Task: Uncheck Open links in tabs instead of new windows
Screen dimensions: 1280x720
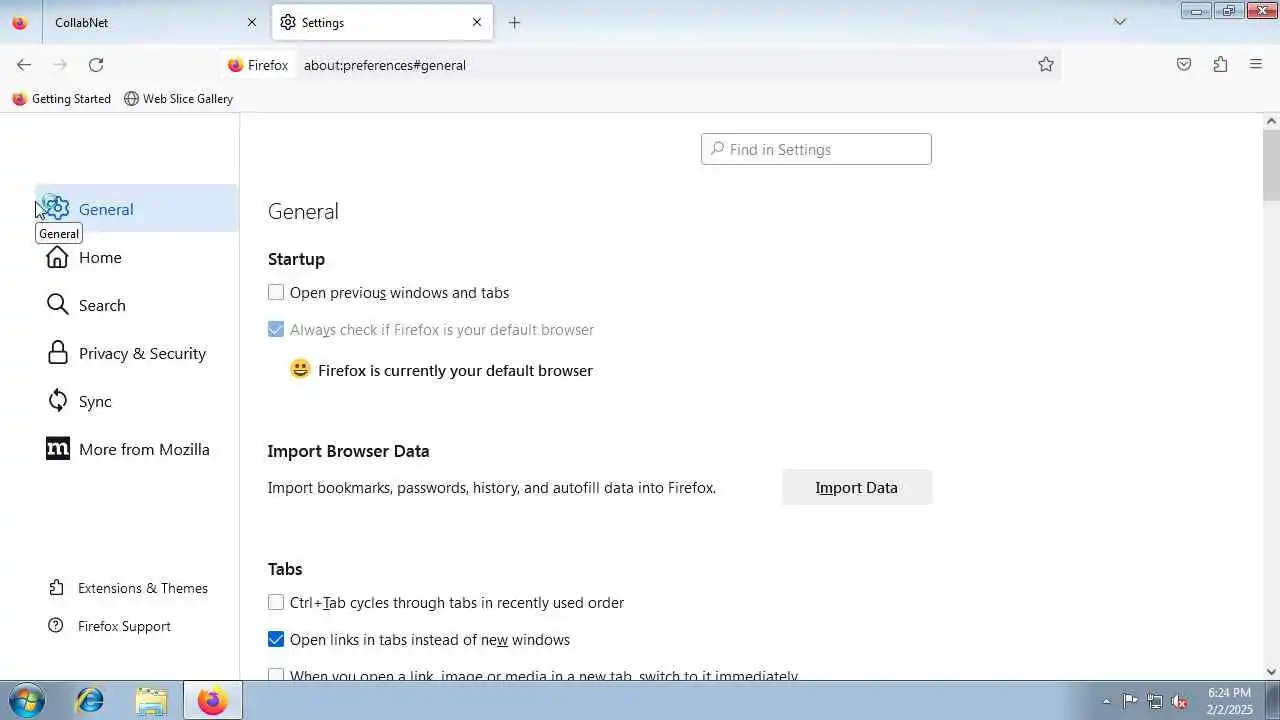Action: [x=276, y=640]
